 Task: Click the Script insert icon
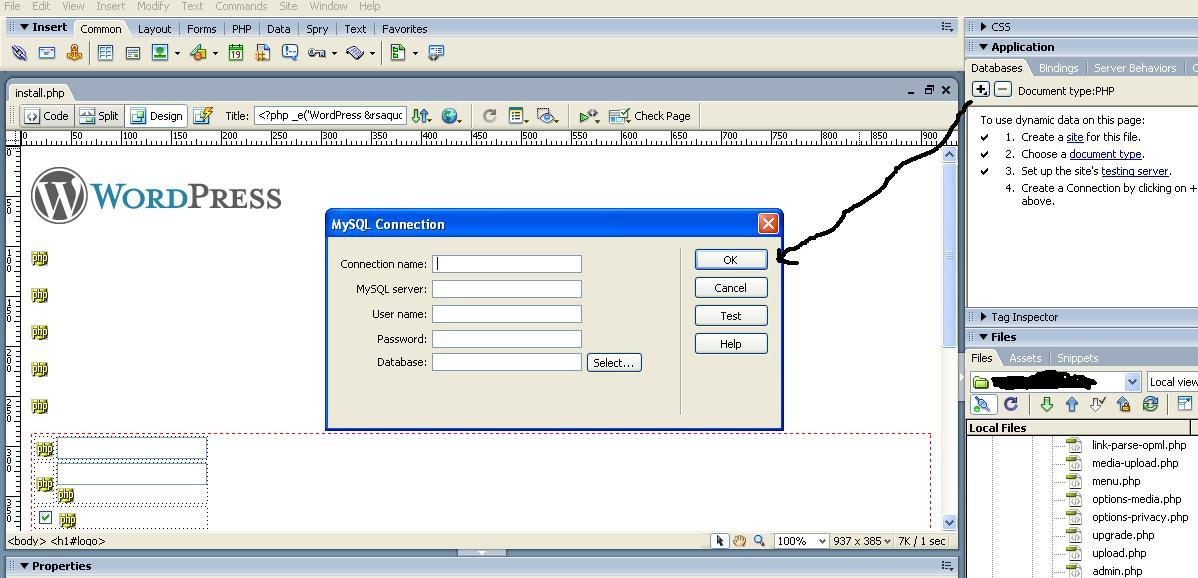pyautogui.click(x=355, y=53)
